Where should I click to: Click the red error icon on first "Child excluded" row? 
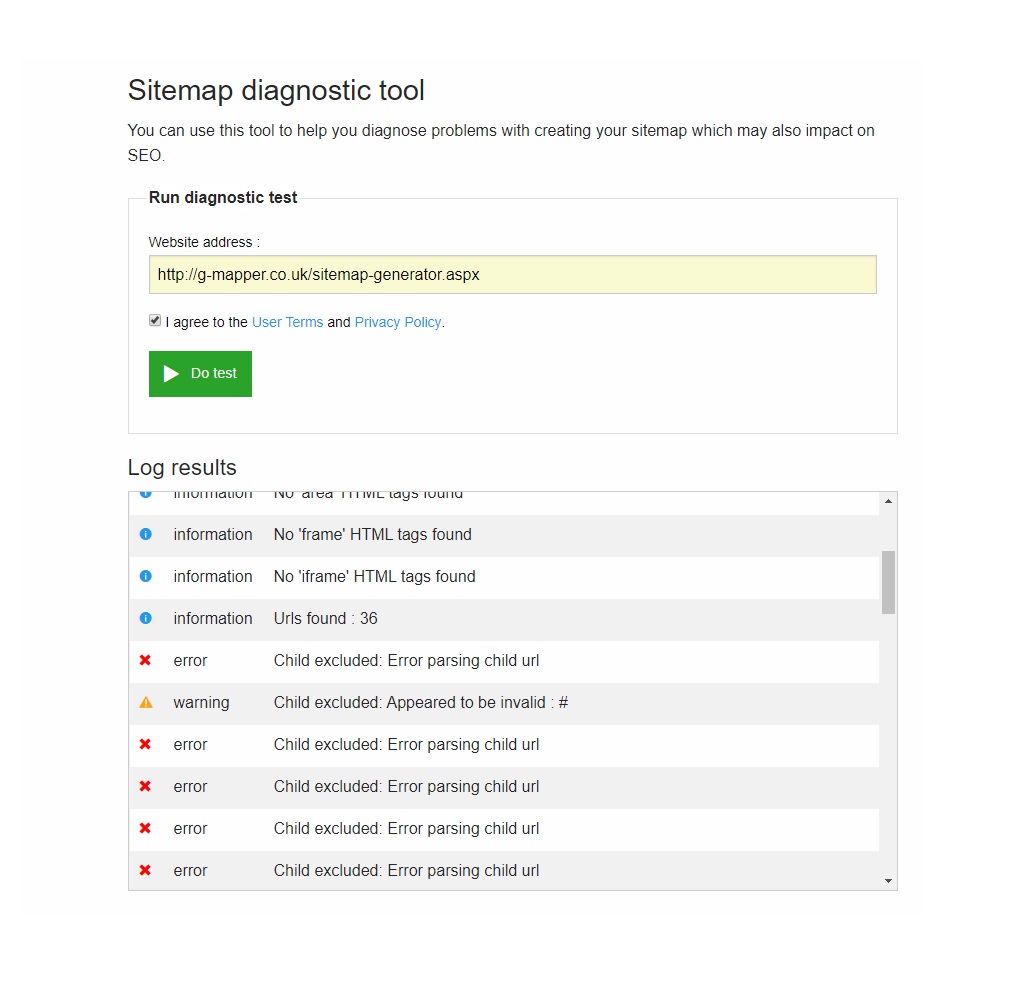146,660
